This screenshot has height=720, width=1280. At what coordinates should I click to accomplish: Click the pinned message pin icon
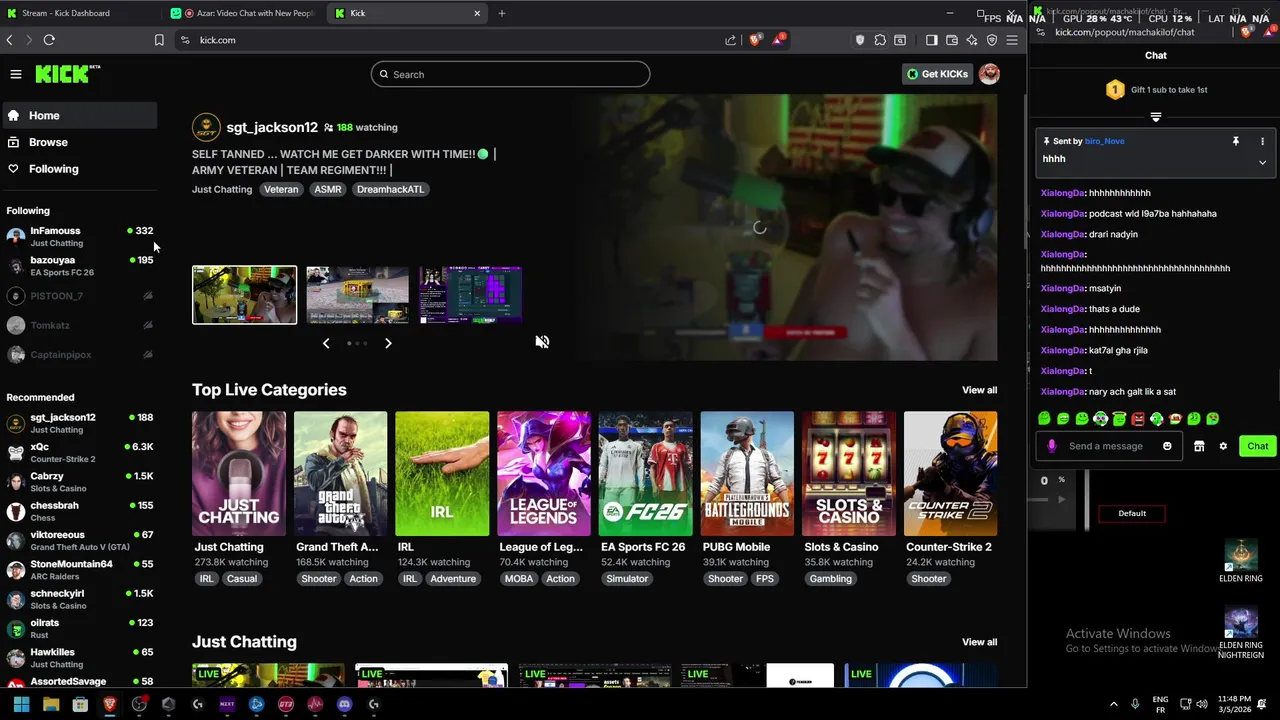click(1236, 141)
